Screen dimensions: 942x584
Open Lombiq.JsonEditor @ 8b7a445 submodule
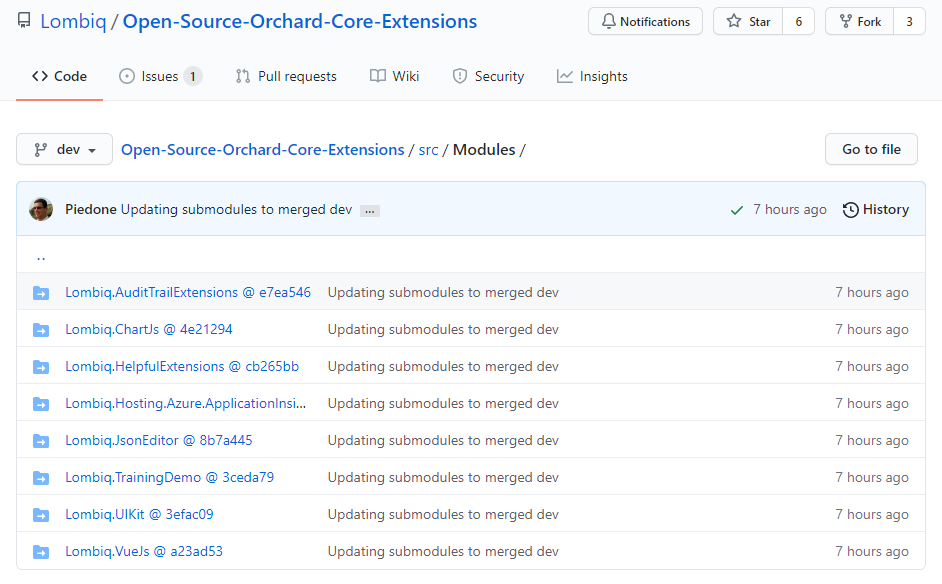point(159,440)
